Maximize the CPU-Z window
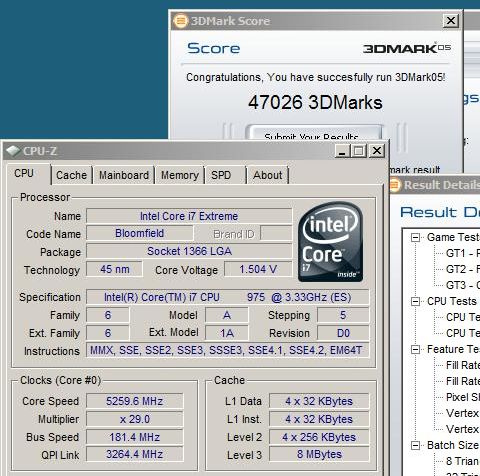This screenshot has height=476, width=480. 359,151
